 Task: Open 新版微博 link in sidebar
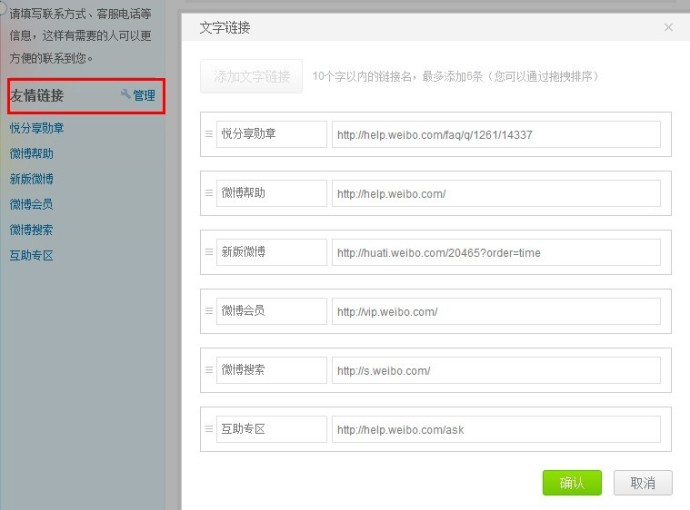32,179
